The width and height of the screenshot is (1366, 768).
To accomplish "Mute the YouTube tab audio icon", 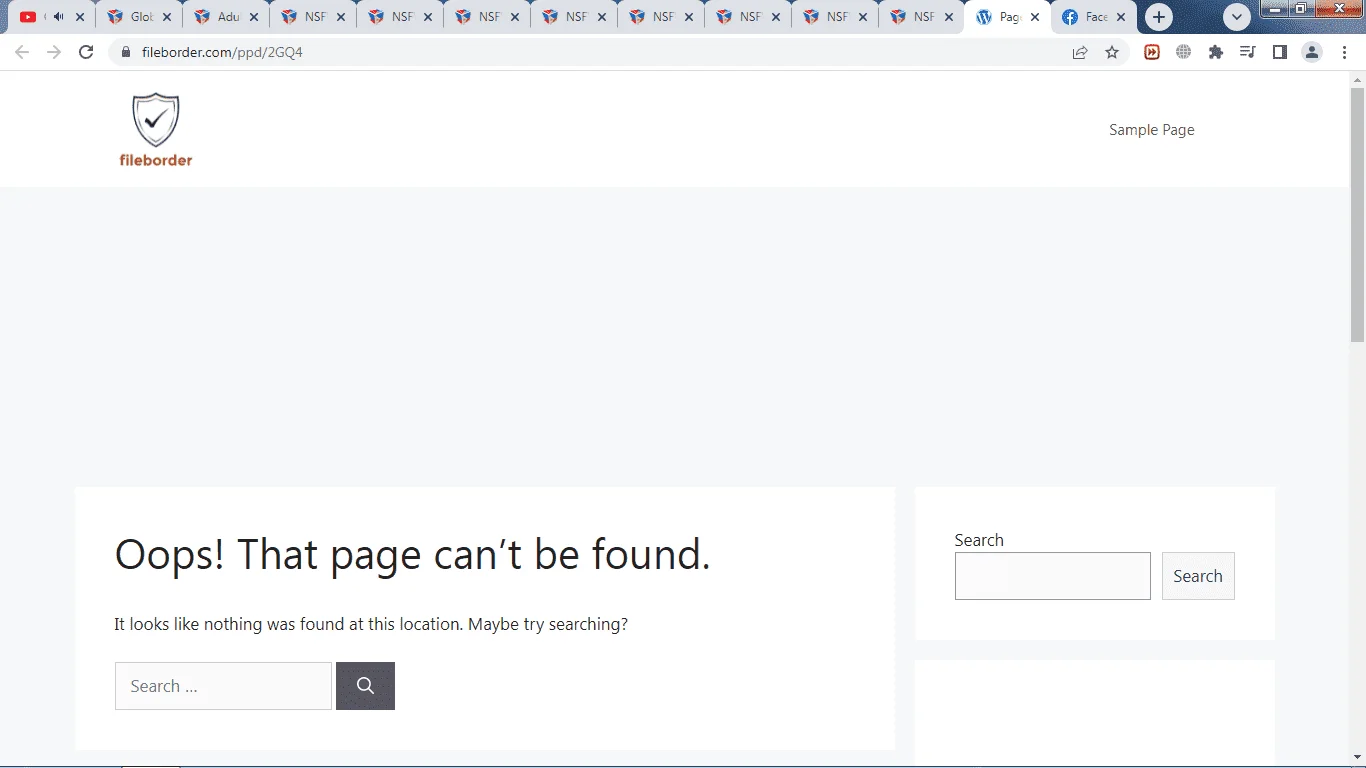I will pyautogui.click(x=58, y=17).
